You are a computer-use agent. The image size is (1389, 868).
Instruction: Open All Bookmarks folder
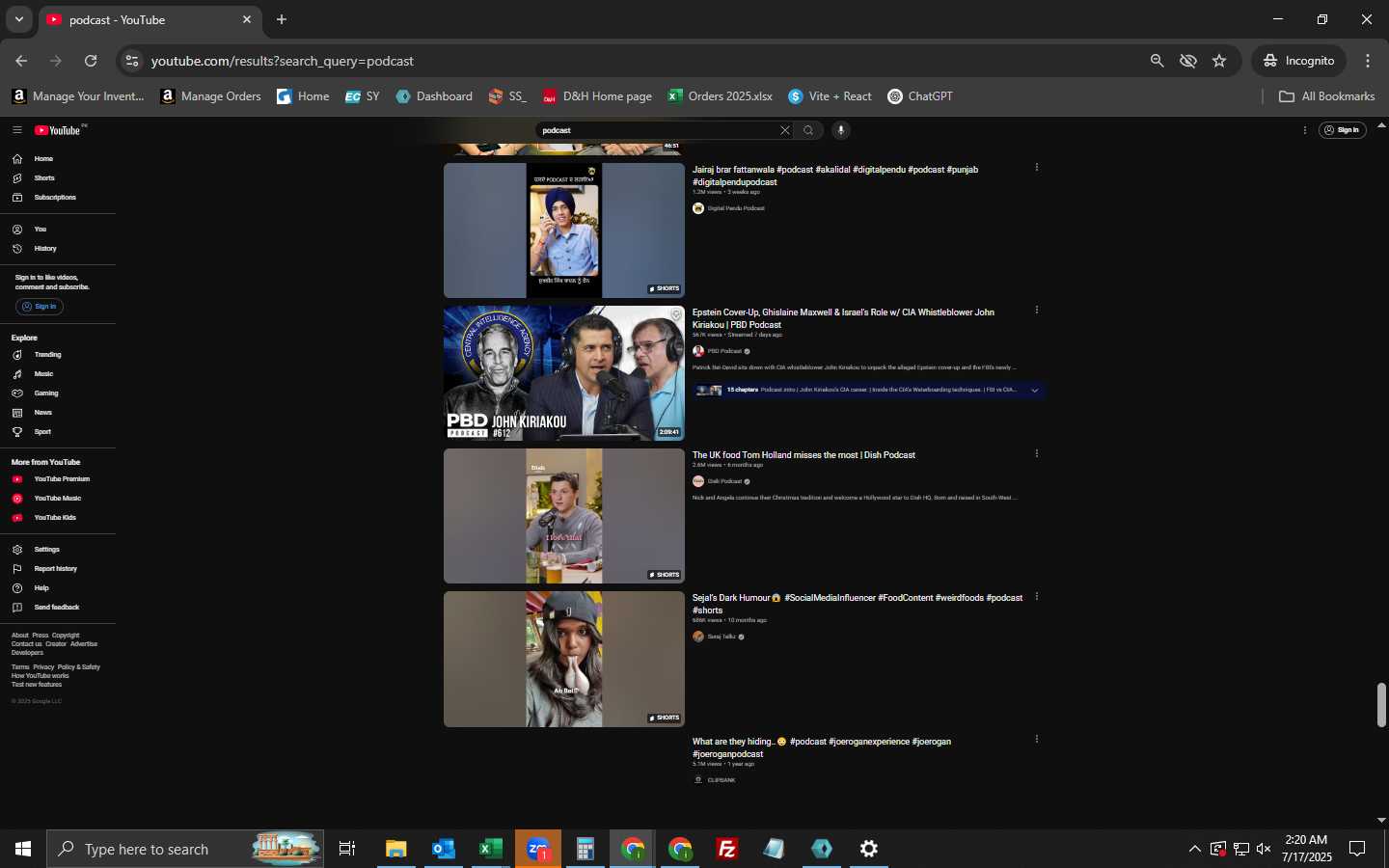[1327, 96]
